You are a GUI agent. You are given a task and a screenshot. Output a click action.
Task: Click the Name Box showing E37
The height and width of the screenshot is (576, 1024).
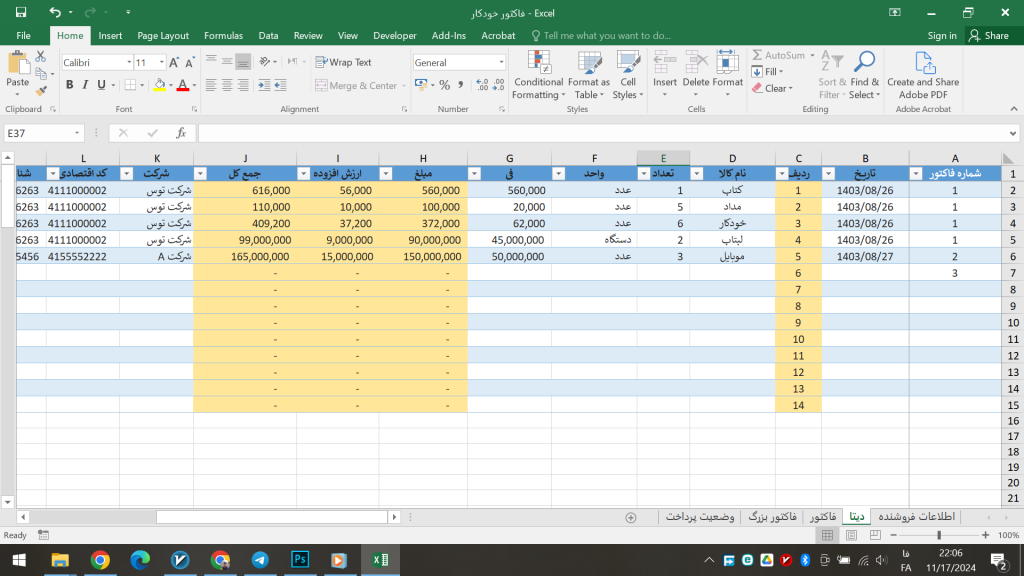click(x=40, y=133)
